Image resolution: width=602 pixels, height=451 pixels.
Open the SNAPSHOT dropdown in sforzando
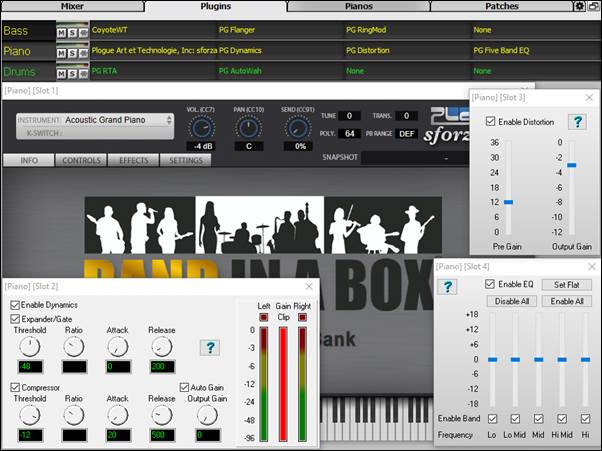pyautogui.click(x=415, y=157)
